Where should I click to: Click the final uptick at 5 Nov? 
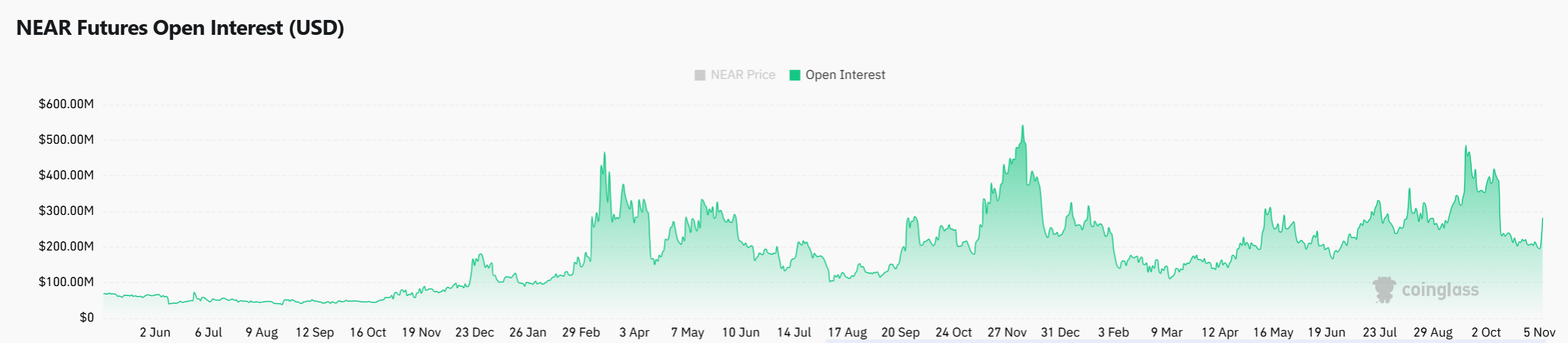pos(1542,219)
